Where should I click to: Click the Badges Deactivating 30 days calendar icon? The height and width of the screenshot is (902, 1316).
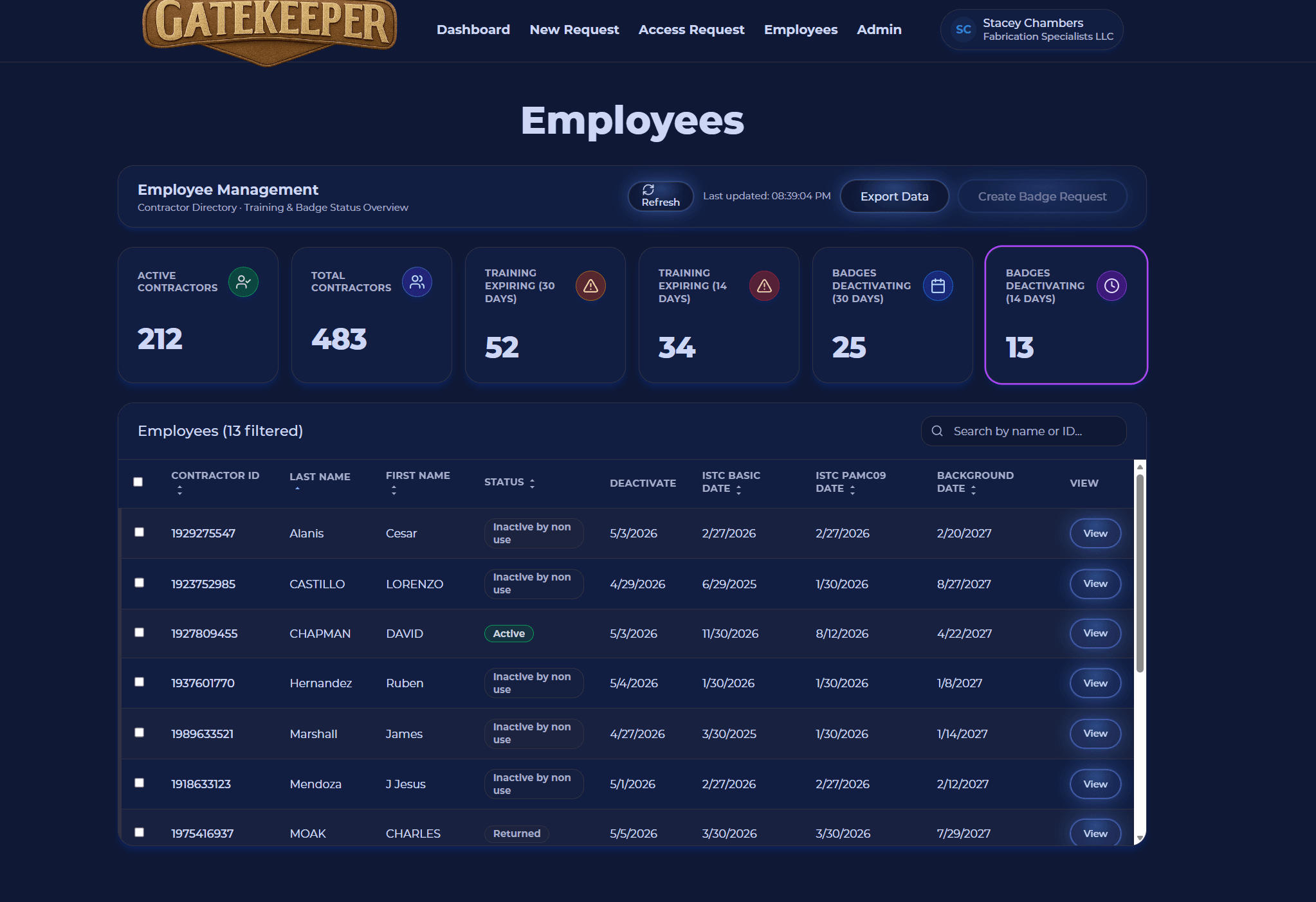tap(938, 285)
